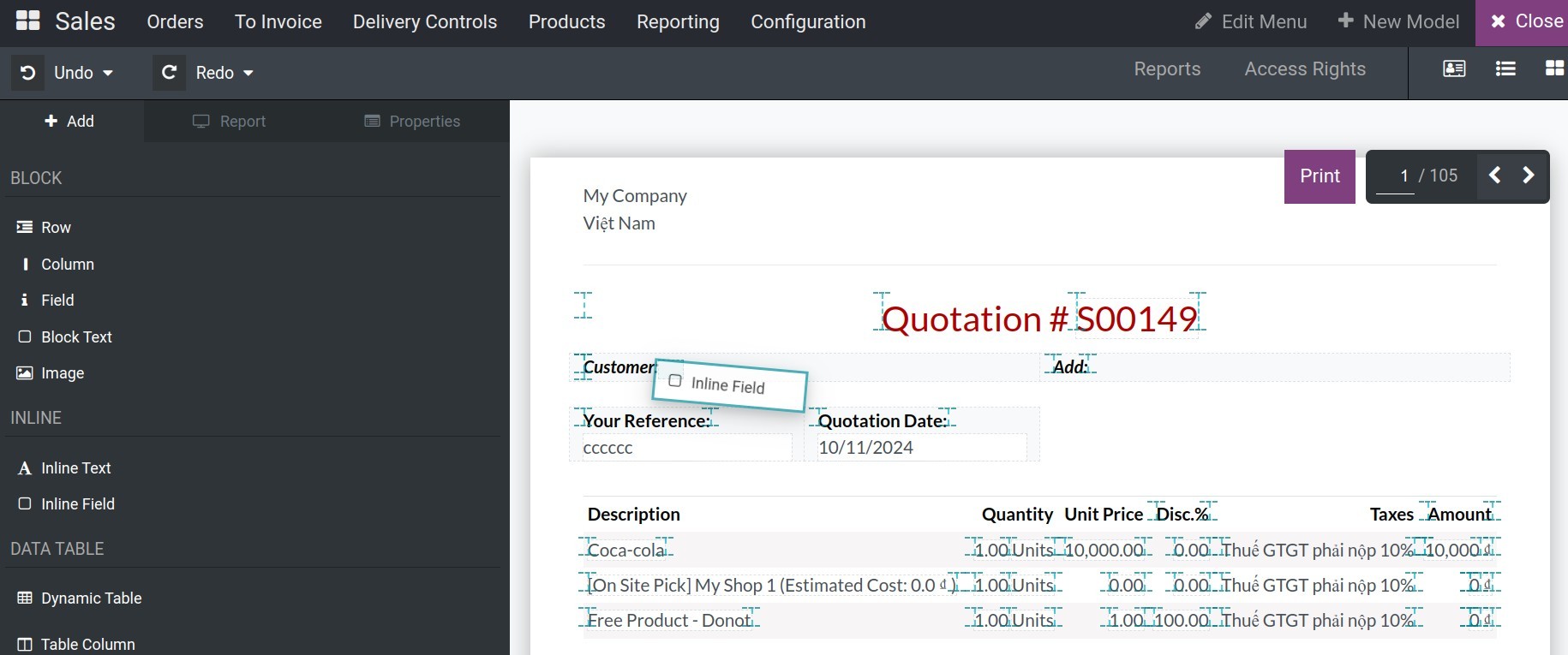Click the Edit Menu button
Image resolution: width=1568 pixels, height=655 pixels.
tap(1251, 22)
